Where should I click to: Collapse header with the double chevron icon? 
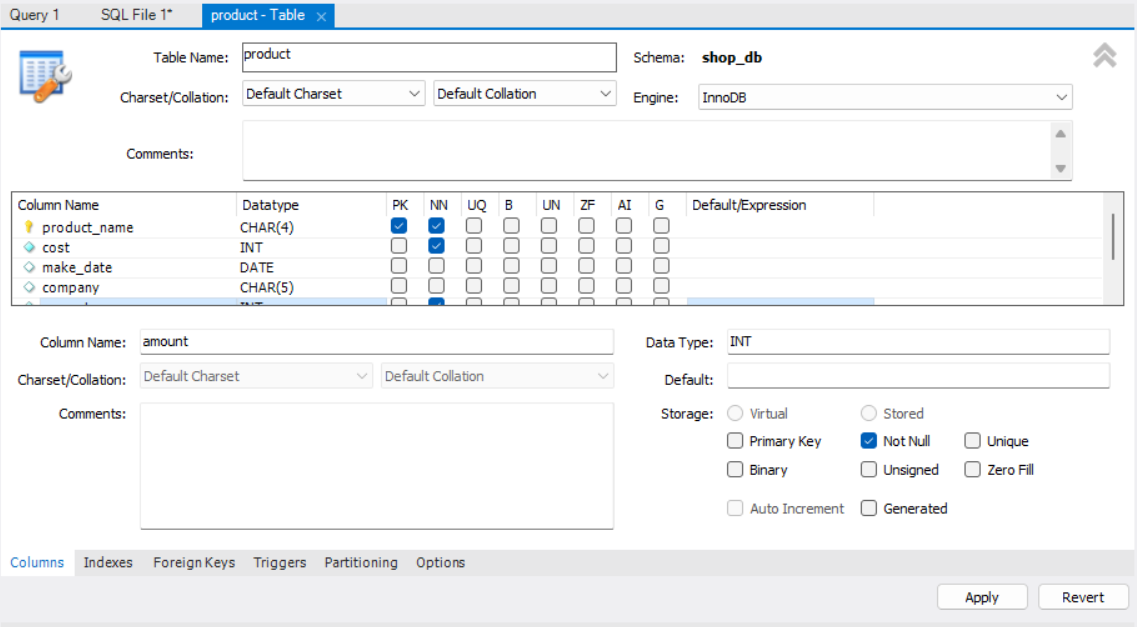(x=1104, y=56)
